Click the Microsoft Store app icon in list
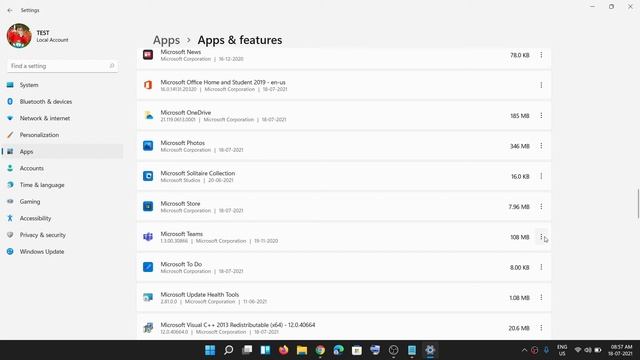Screen dimensions: 640x360 [x=148, y=207]
